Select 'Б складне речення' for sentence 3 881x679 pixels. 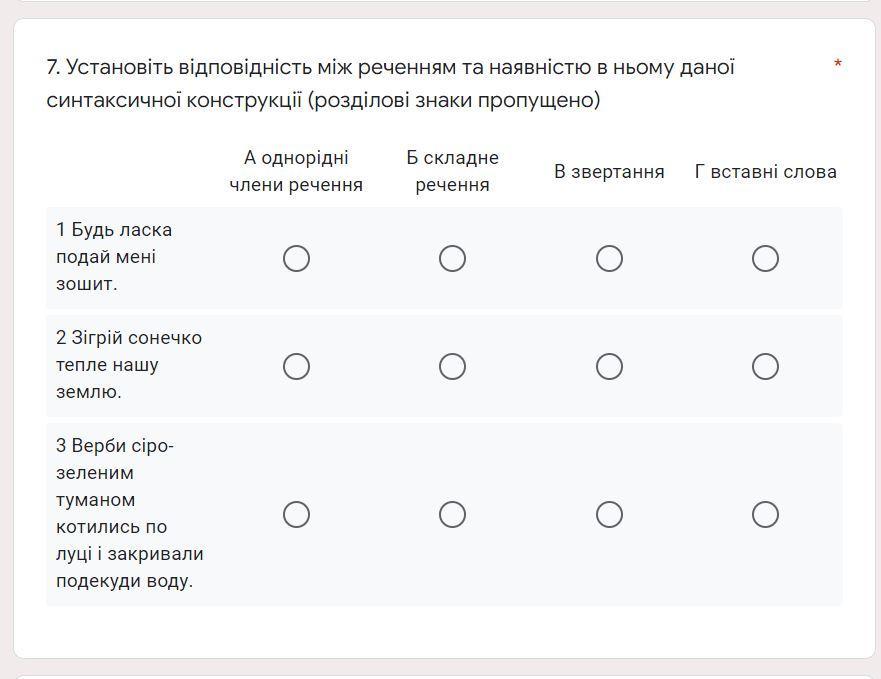point(452,514)
